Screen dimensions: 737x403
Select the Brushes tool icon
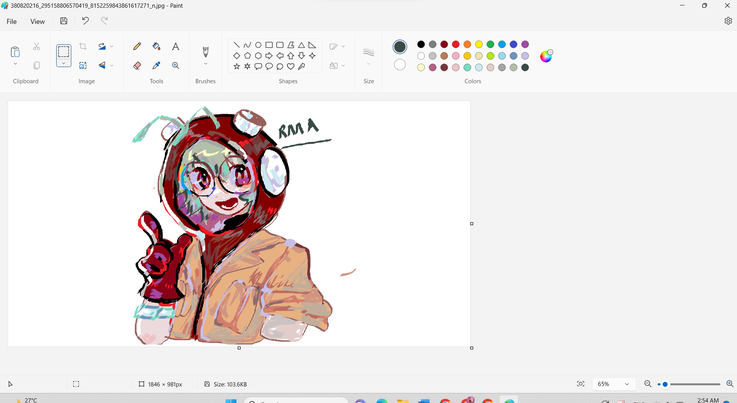205,51
